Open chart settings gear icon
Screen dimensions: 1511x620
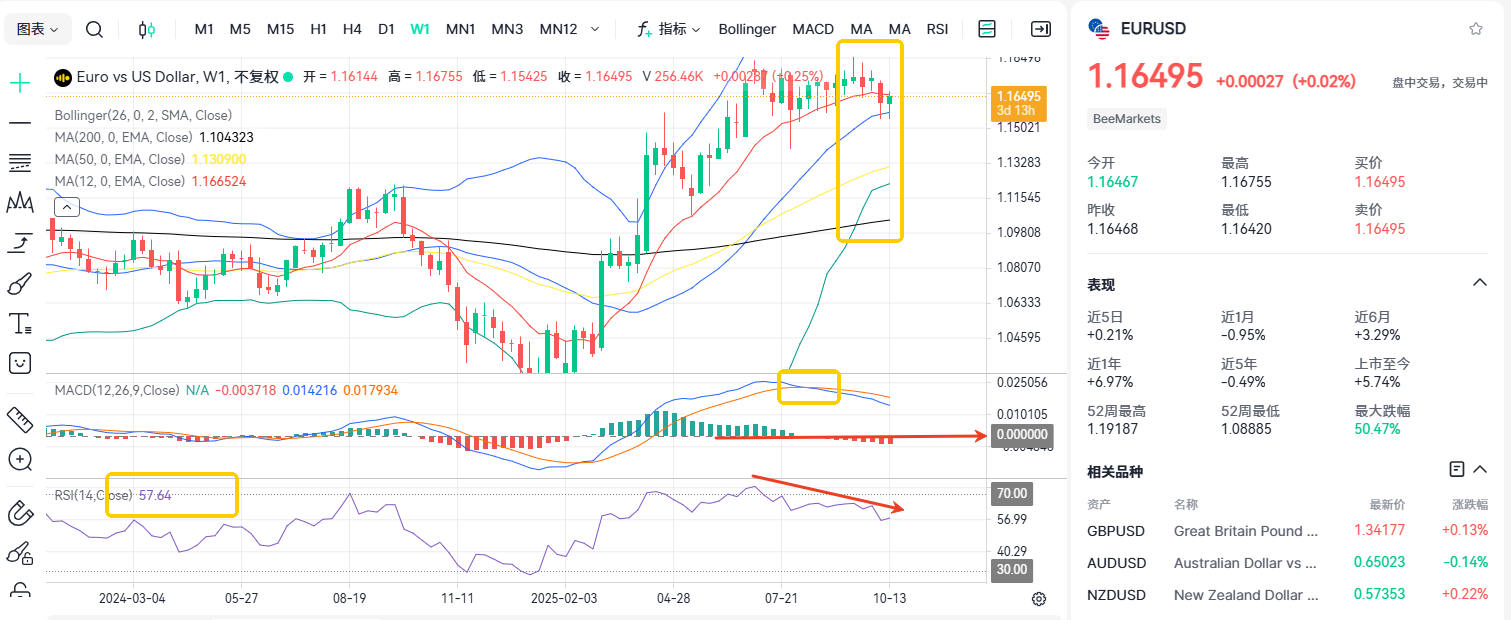[1039, 599]
